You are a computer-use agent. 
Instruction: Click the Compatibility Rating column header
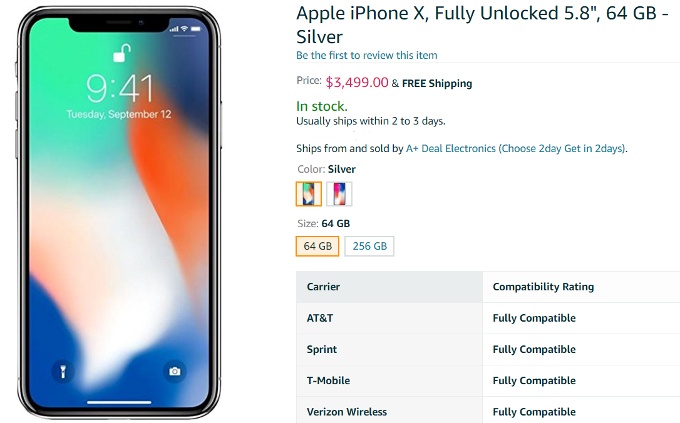(543, 287)
